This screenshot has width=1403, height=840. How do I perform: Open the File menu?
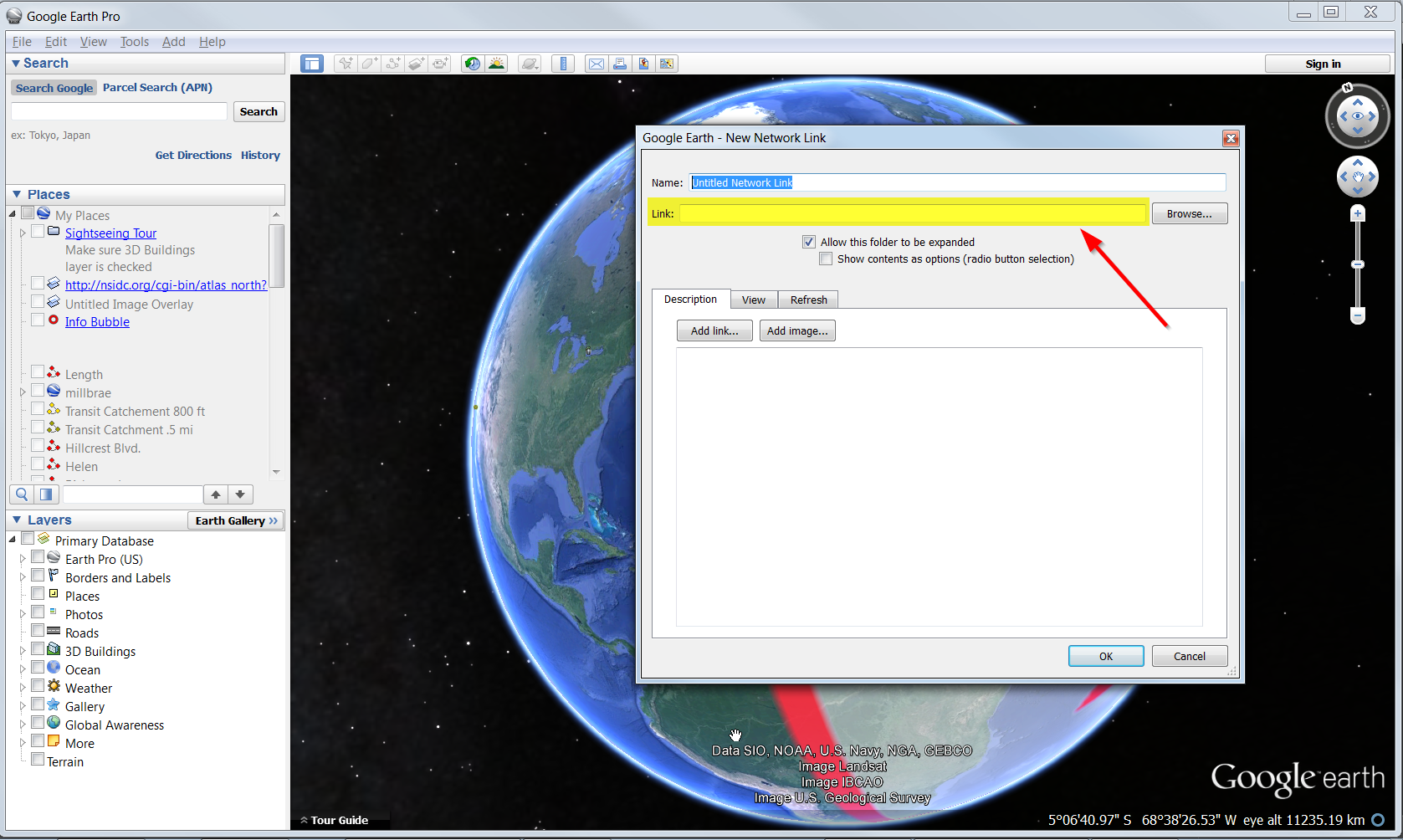(x=22, y=42)
